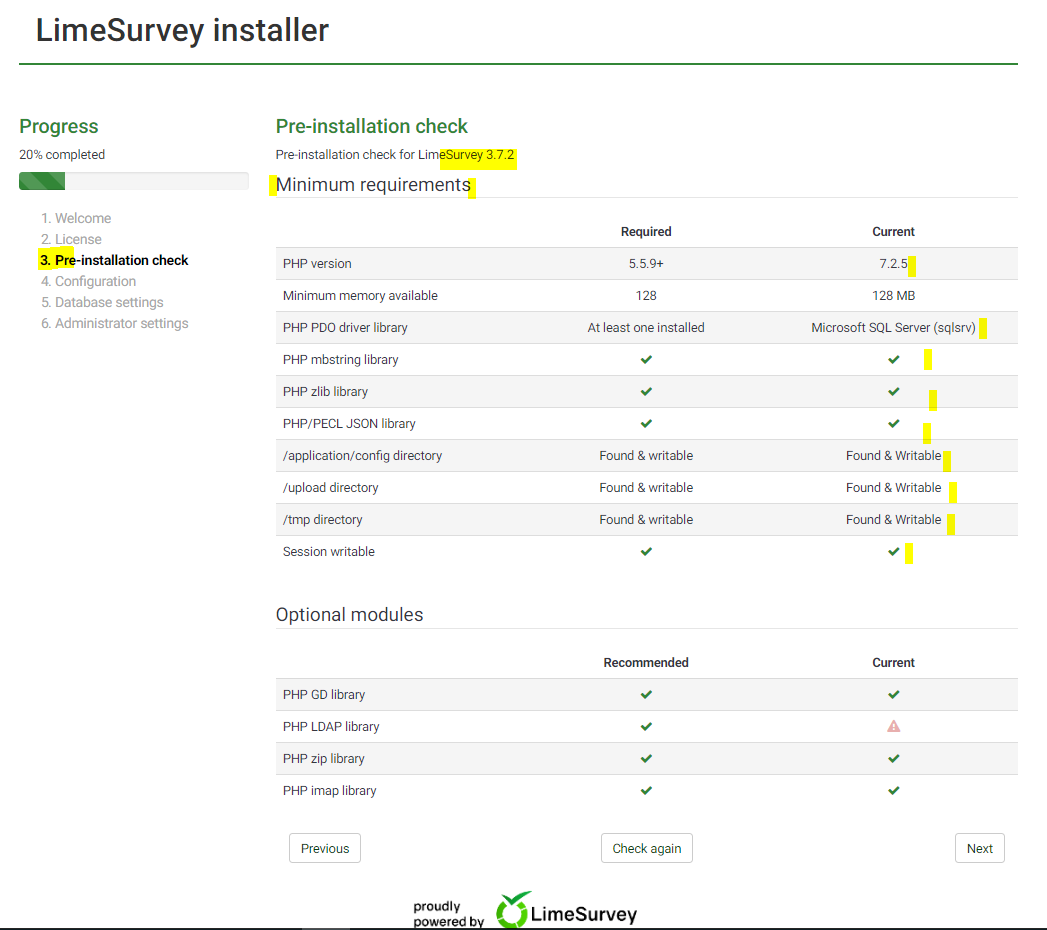Click the LDAP library warning triangle icon
This screenshot has width=1047, height=930.
[893, 727]
